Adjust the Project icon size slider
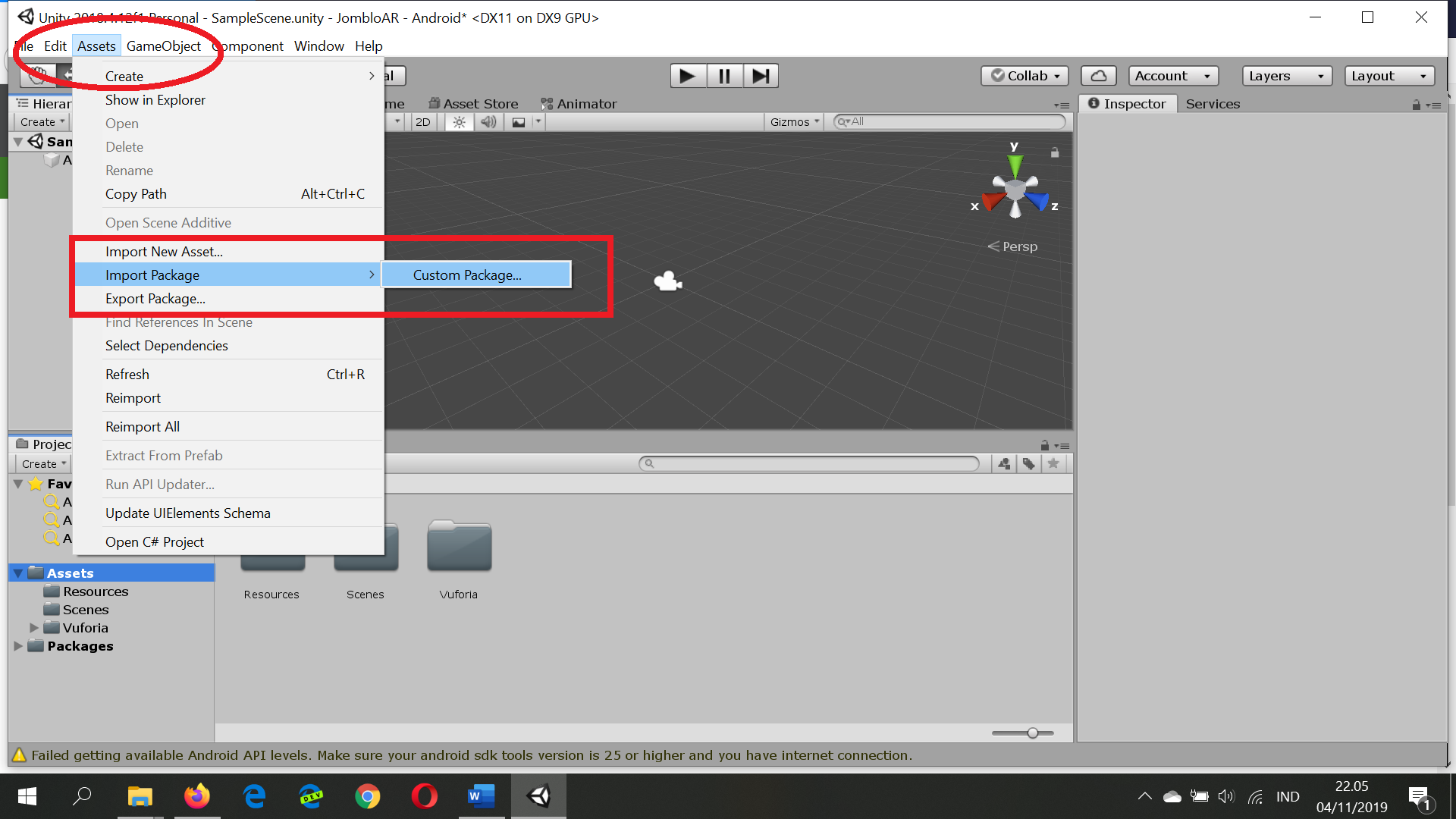 tap(1032, 733)
